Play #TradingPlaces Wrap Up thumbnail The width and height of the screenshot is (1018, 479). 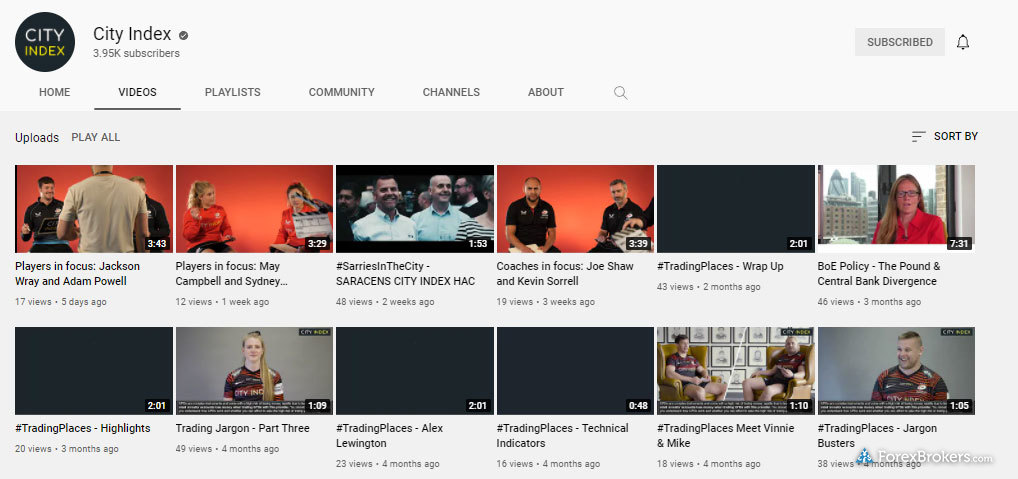click(736, 209)
